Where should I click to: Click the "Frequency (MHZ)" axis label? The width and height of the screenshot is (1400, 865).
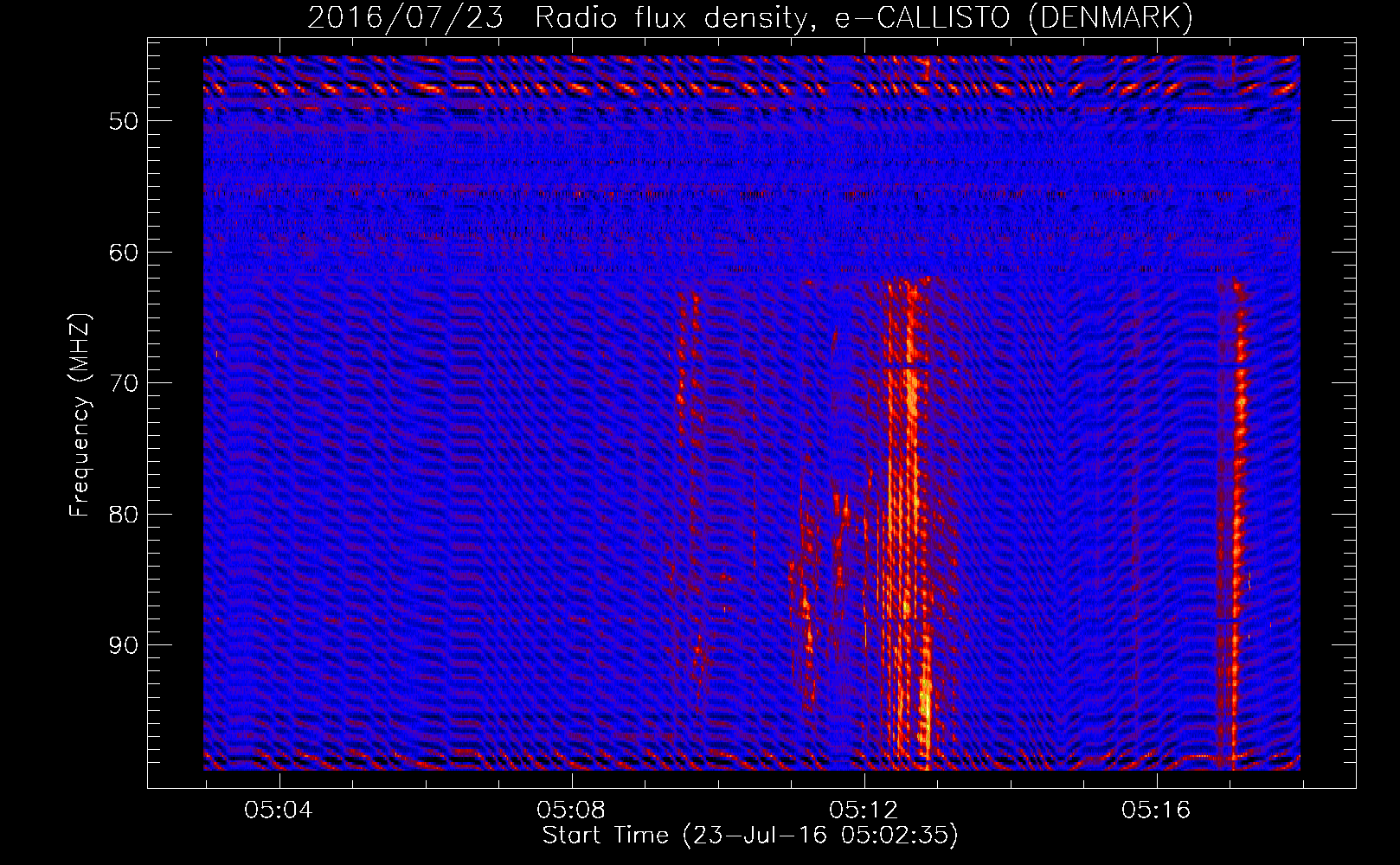pos(80,415)
